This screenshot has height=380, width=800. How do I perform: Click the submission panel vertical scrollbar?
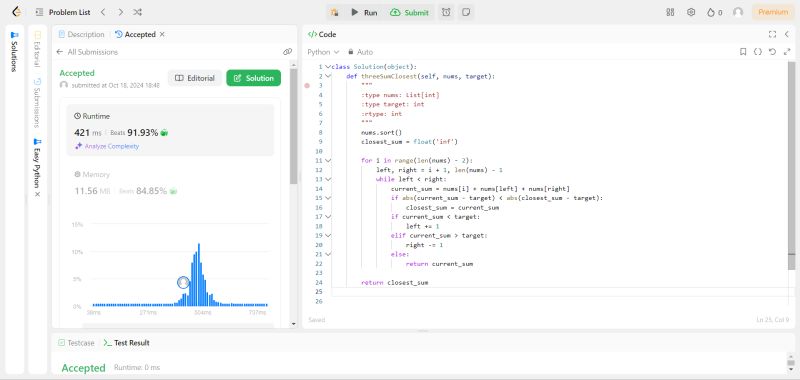293,126
